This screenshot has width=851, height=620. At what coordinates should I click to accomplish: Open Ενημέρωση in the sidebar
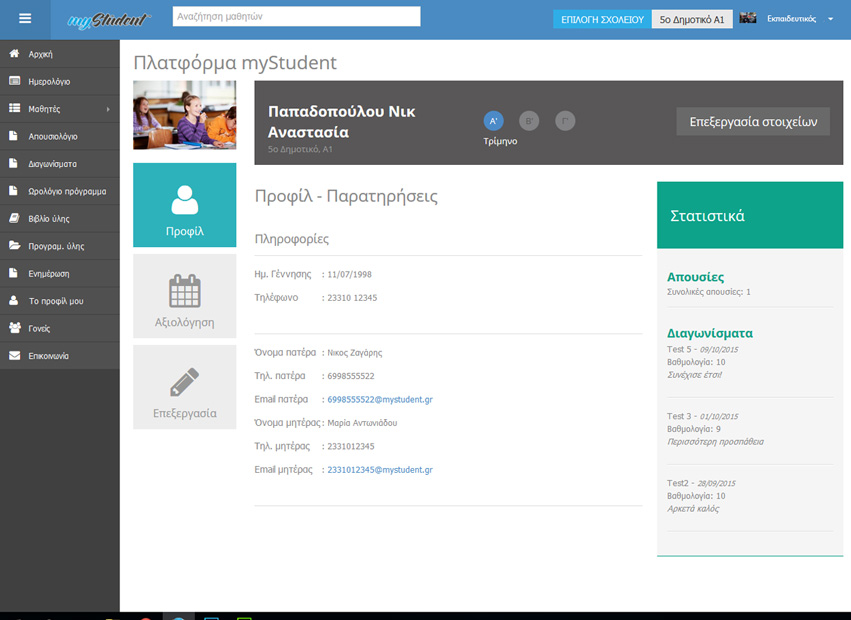(x=60, y=274)
